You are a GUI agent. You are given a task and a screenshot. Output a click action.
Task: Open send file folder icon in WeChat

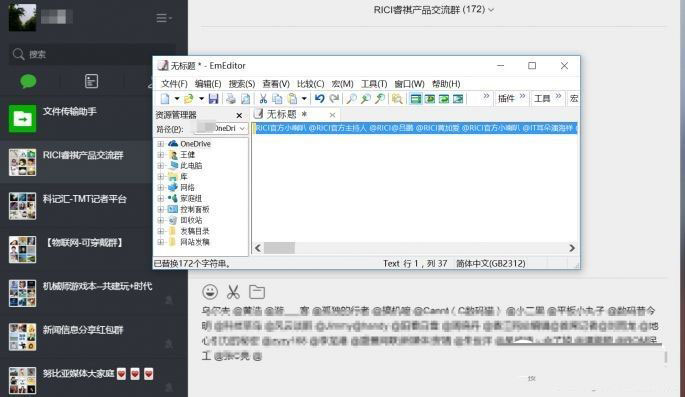pos(257,291)
